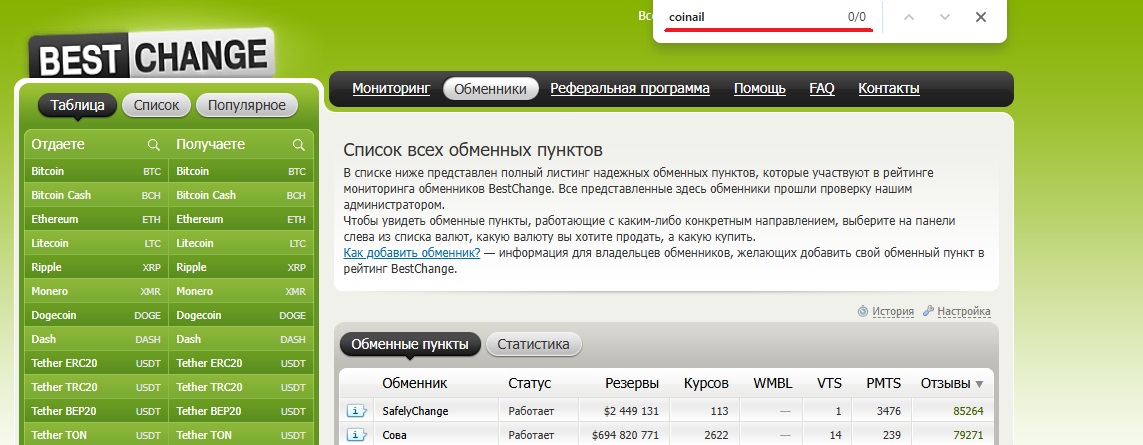Sort by the Обменник column header
1143x445 pixels.
(415, 383)
